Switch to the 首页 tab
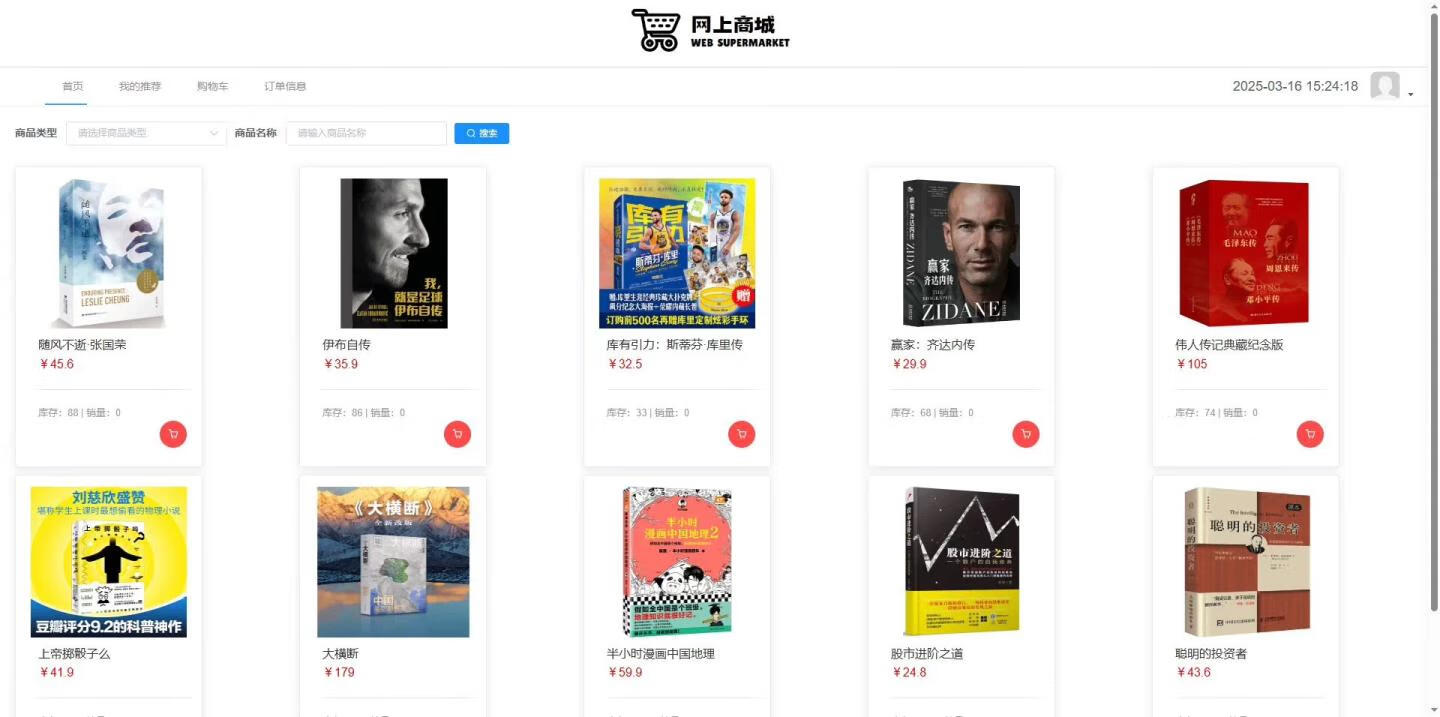 click(x=73, y=86)
